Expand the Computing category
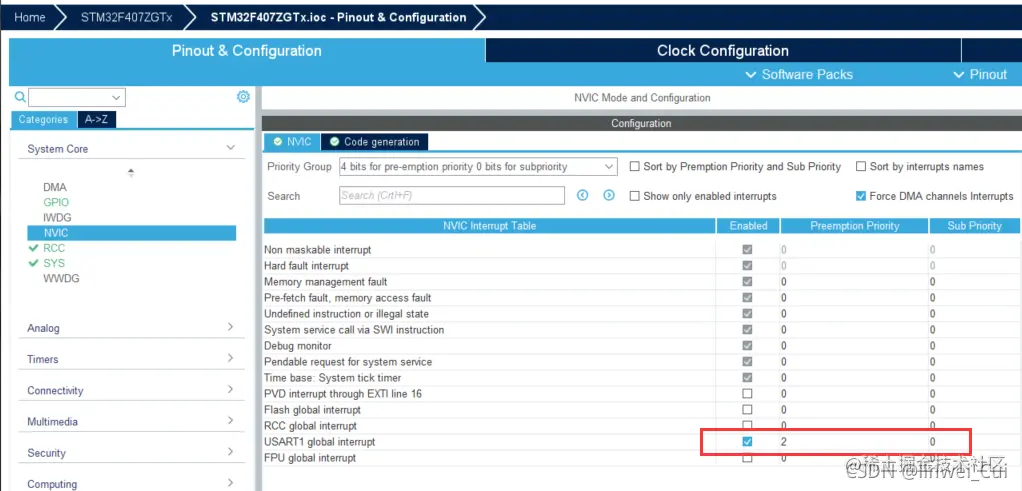Viewport: 1022px width, 491px height. (230, 483)
